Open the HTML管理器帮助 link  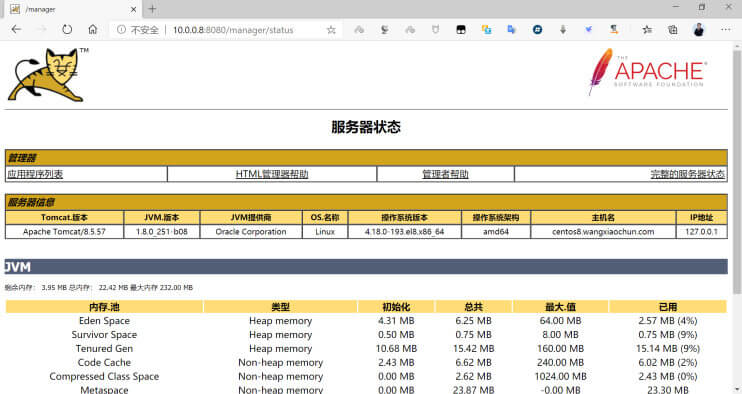click(272, 174)
